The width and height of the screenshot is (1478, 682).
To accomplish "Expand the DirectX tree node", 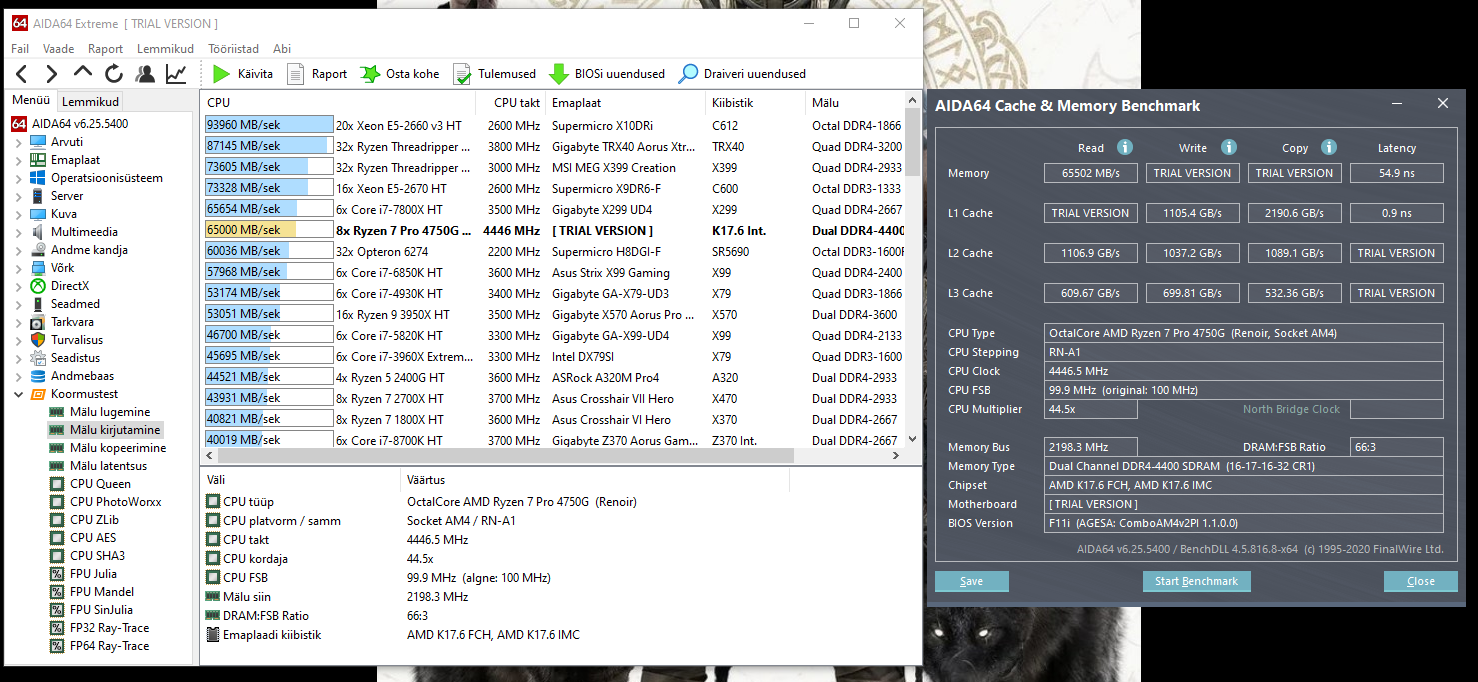I will click(x=18, y=286).
